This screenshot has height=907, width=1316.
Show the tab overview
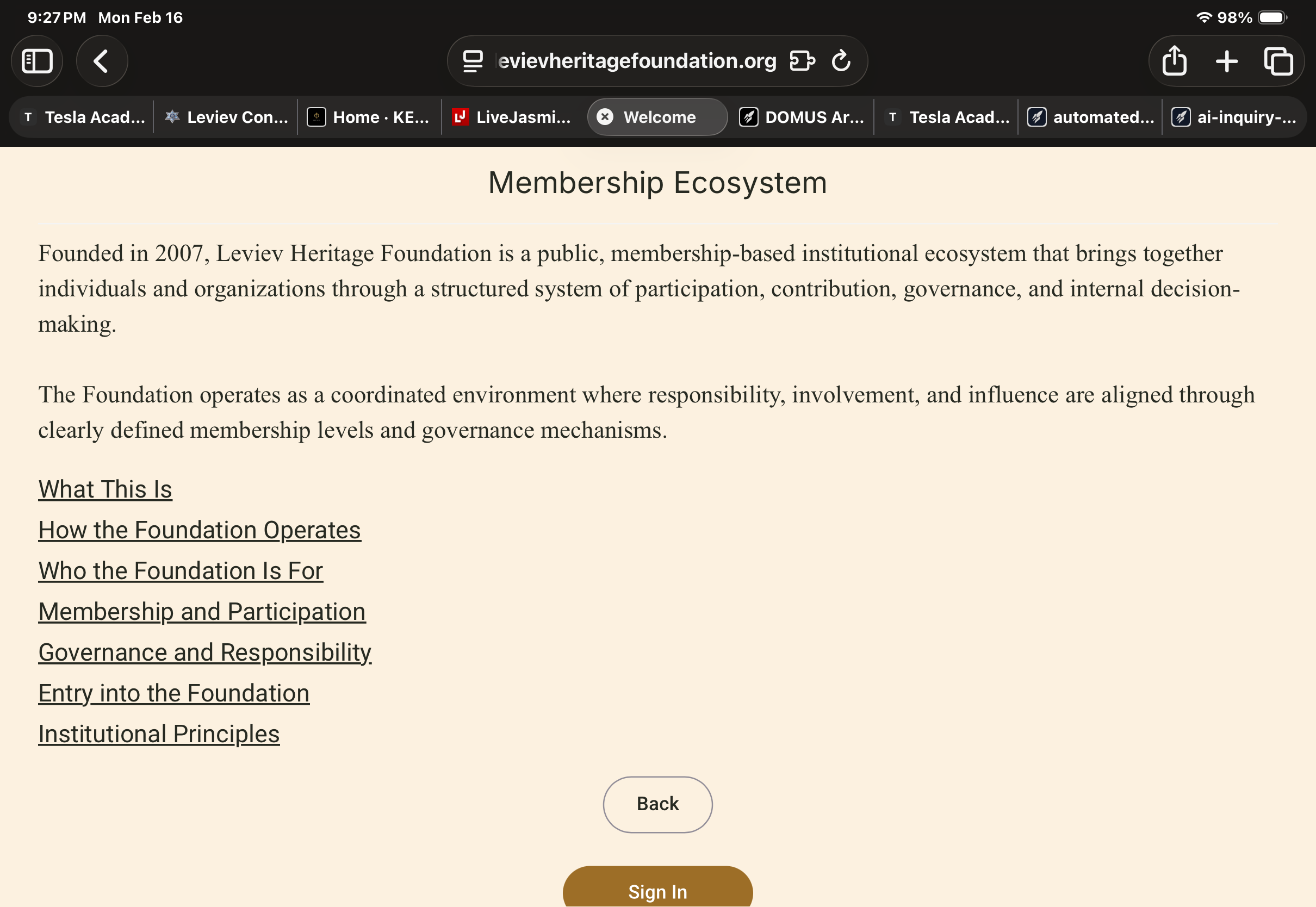[1278, 61]
